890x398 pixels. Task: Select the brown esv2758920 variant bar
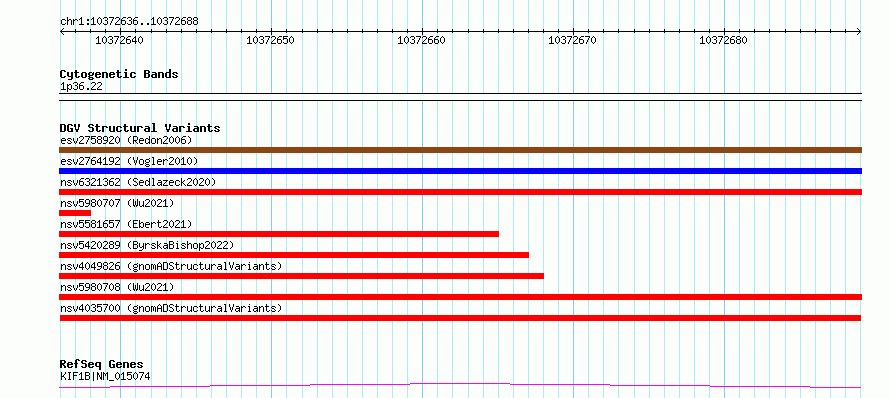(460, 150)
